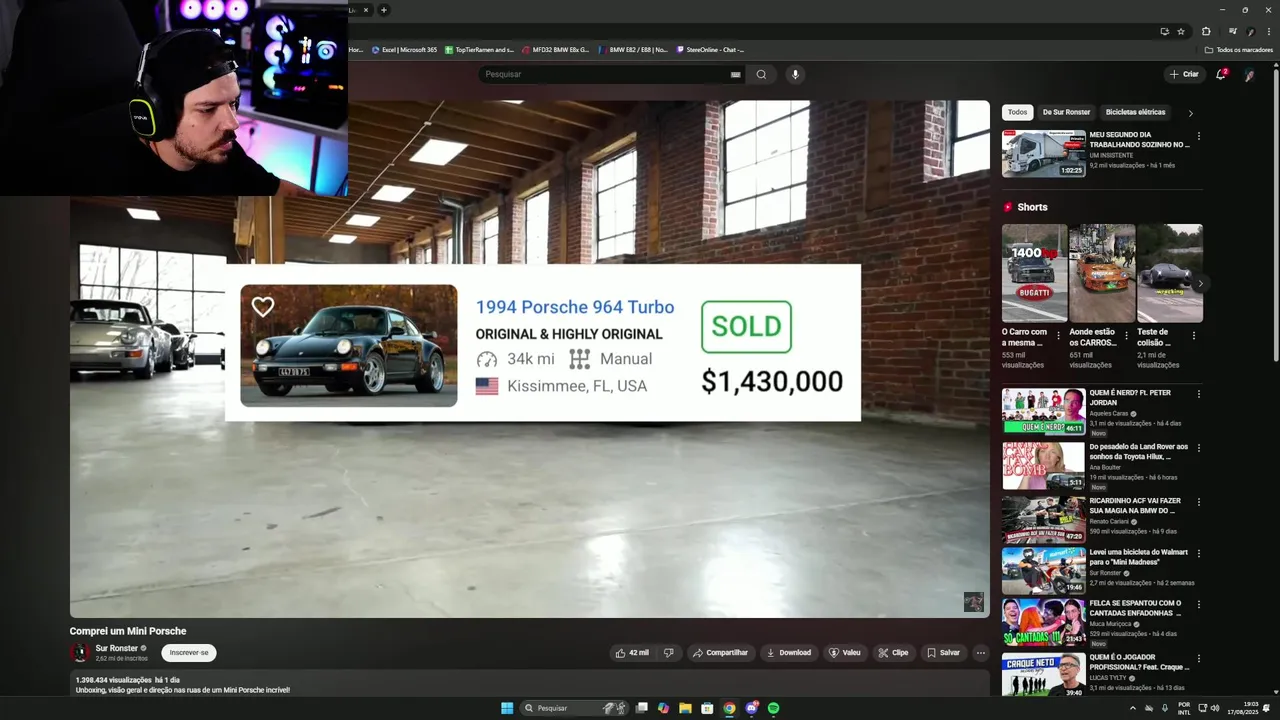Open 'Quem é o jogador profissional' Craque Neto video
The height and width of the screenshot is (720, 1280).
tap(1043, 676)
